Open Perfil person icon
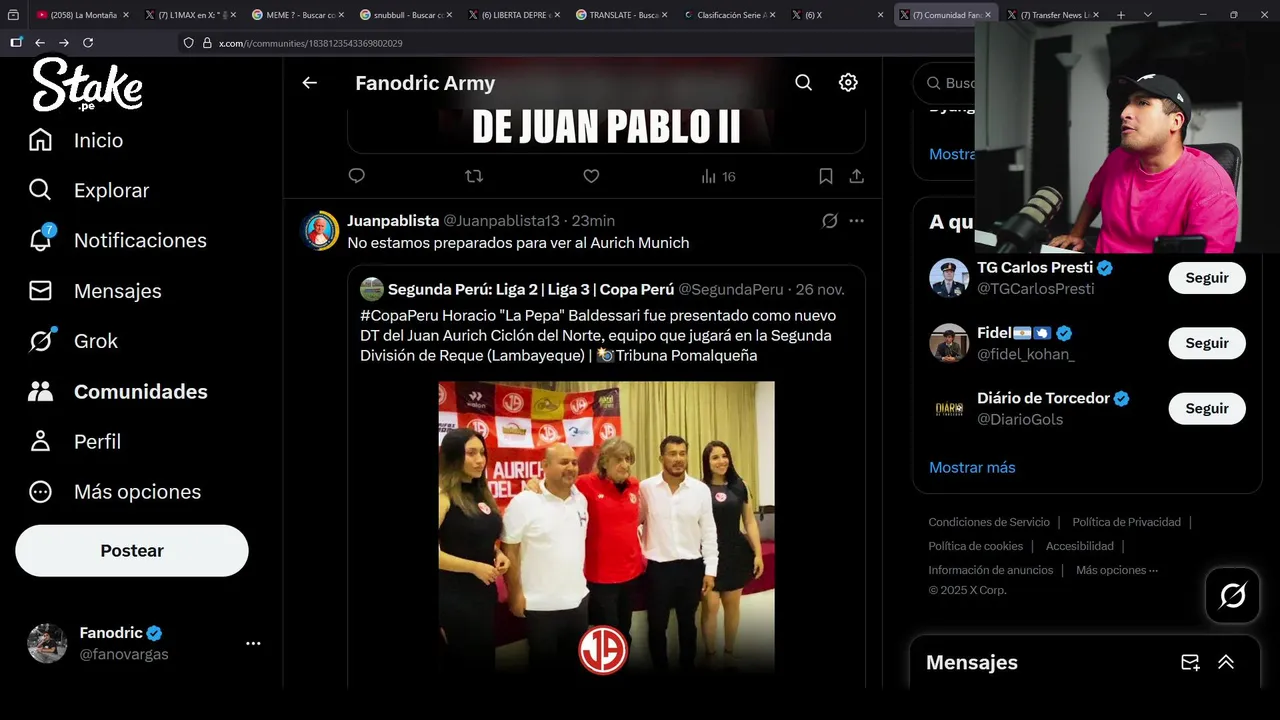Screen dimensions: 1280x720 pos(40,441)
